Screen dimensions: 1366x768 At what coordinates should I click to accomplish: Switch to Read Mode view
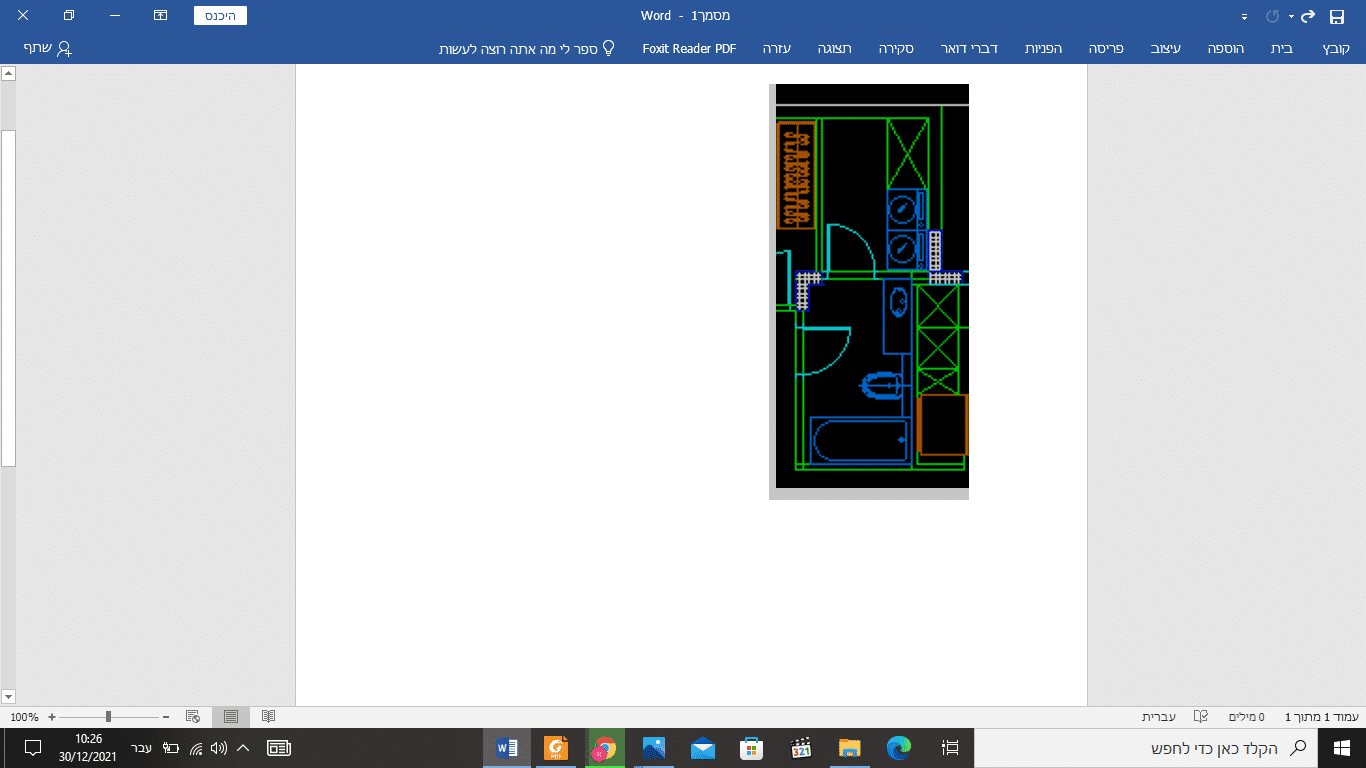(x=268, y=717)
